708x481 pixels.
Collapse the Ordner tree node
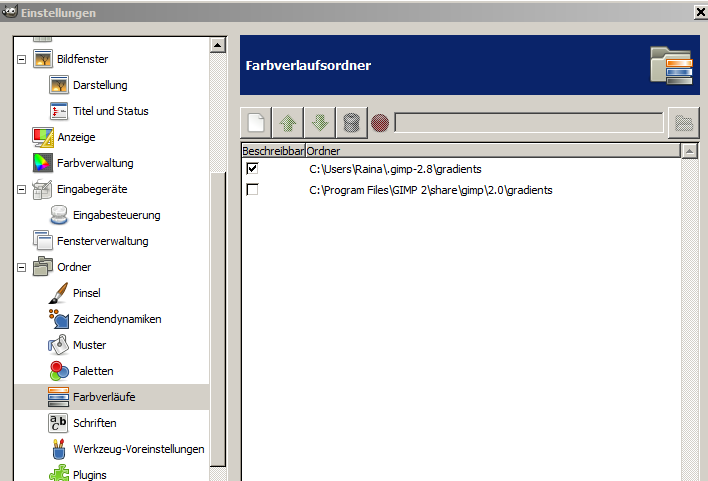pyautogui.click(x=21, y=267)
